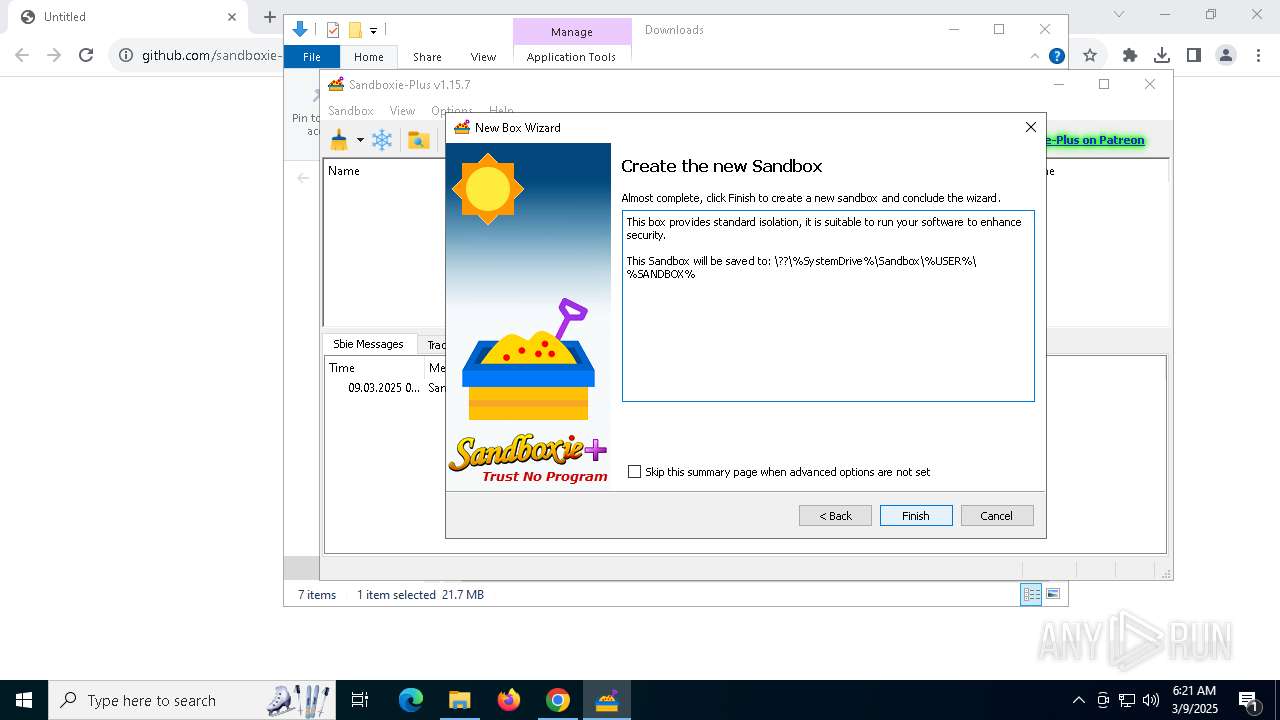
Task: Click the Time column header in messages
Action: 342,368
